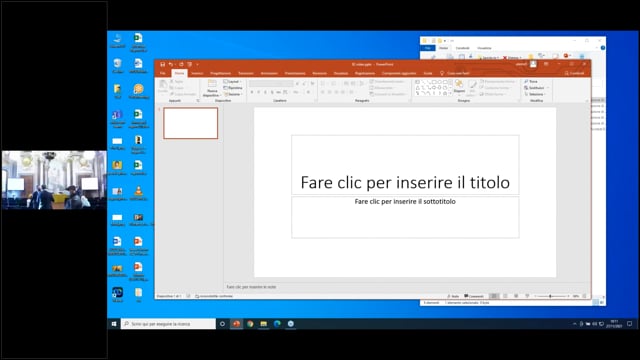
Task: Open the shapes gallery in Disegno group
Action: (x=433, y=88)
